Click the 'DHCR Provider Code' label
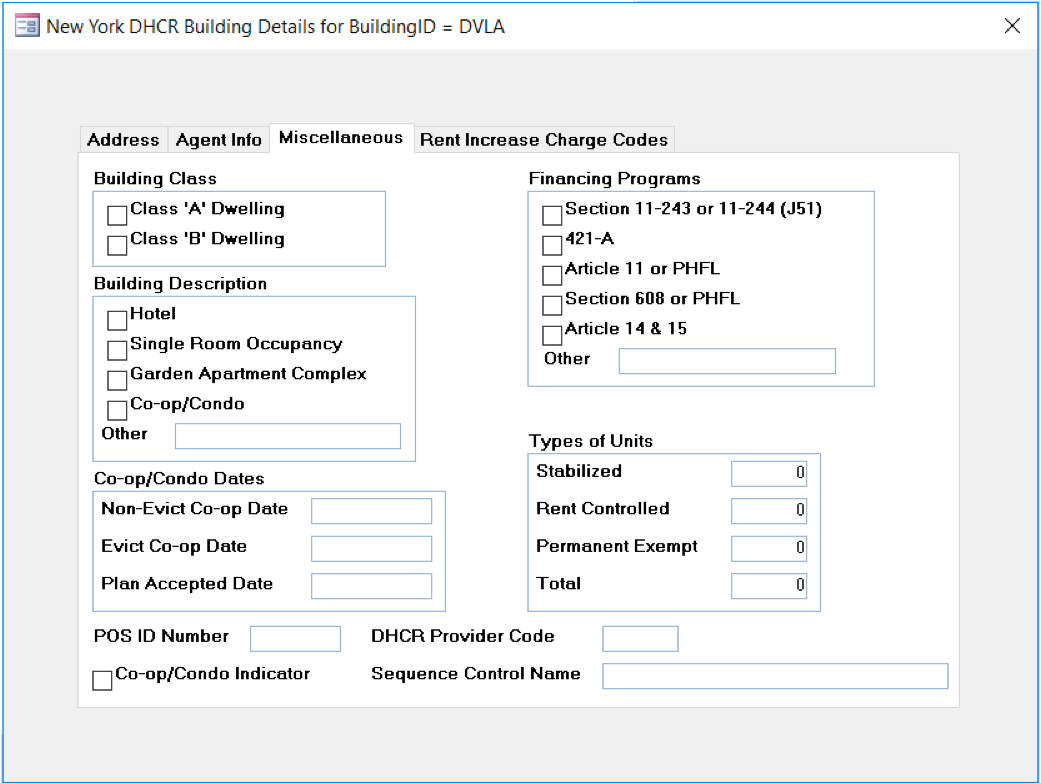 463,636
